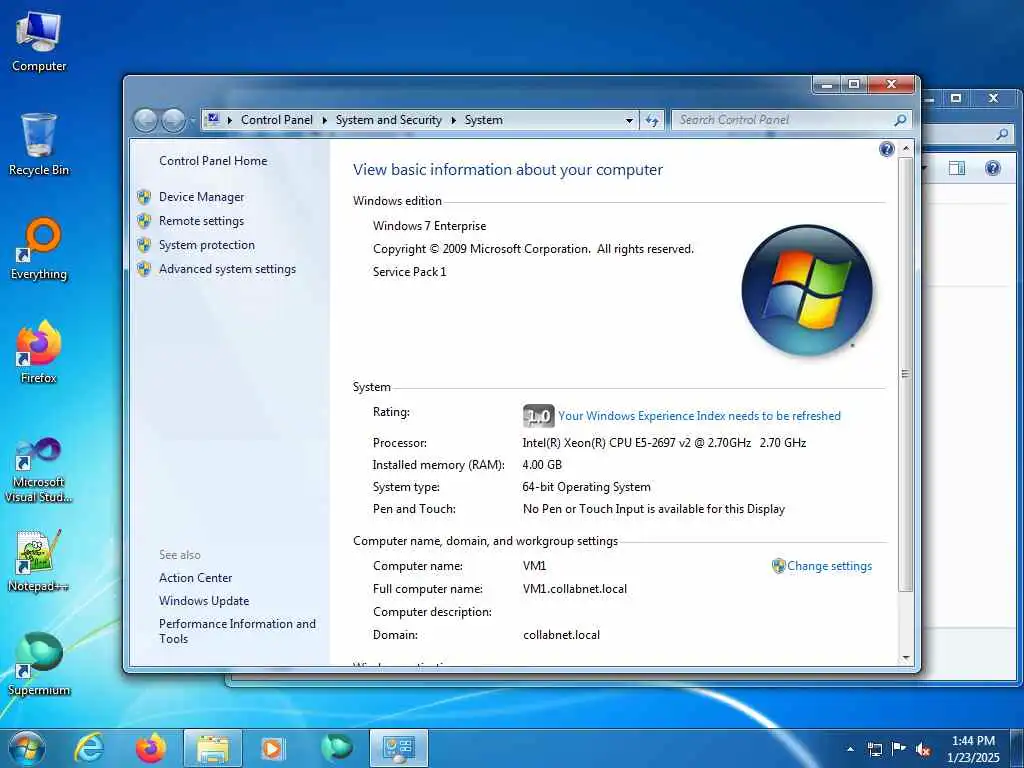Open Action Center flag in system tray

click(899, 749)
